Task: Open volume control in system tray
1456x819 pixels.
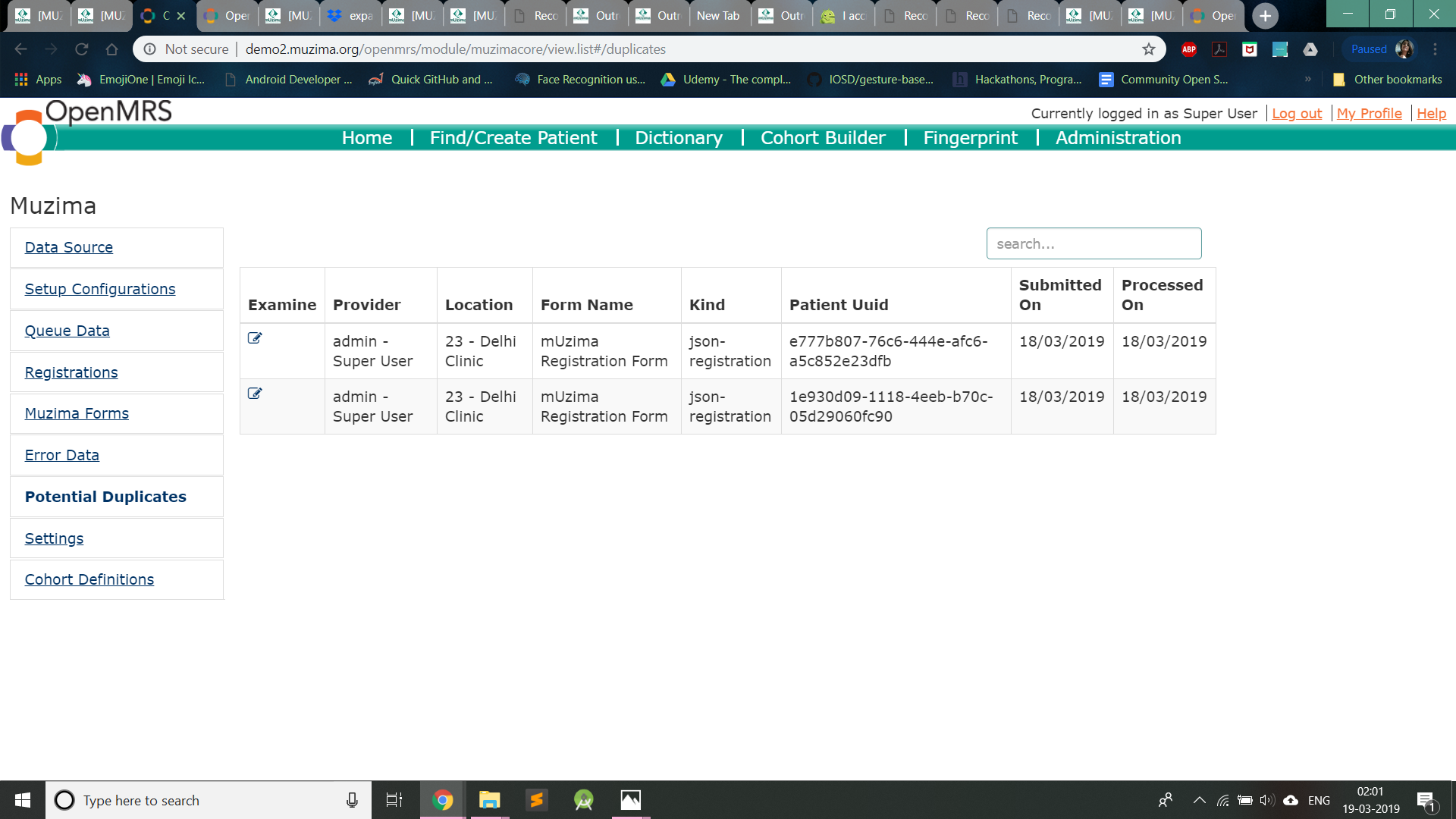Action: click(1267, 800)
